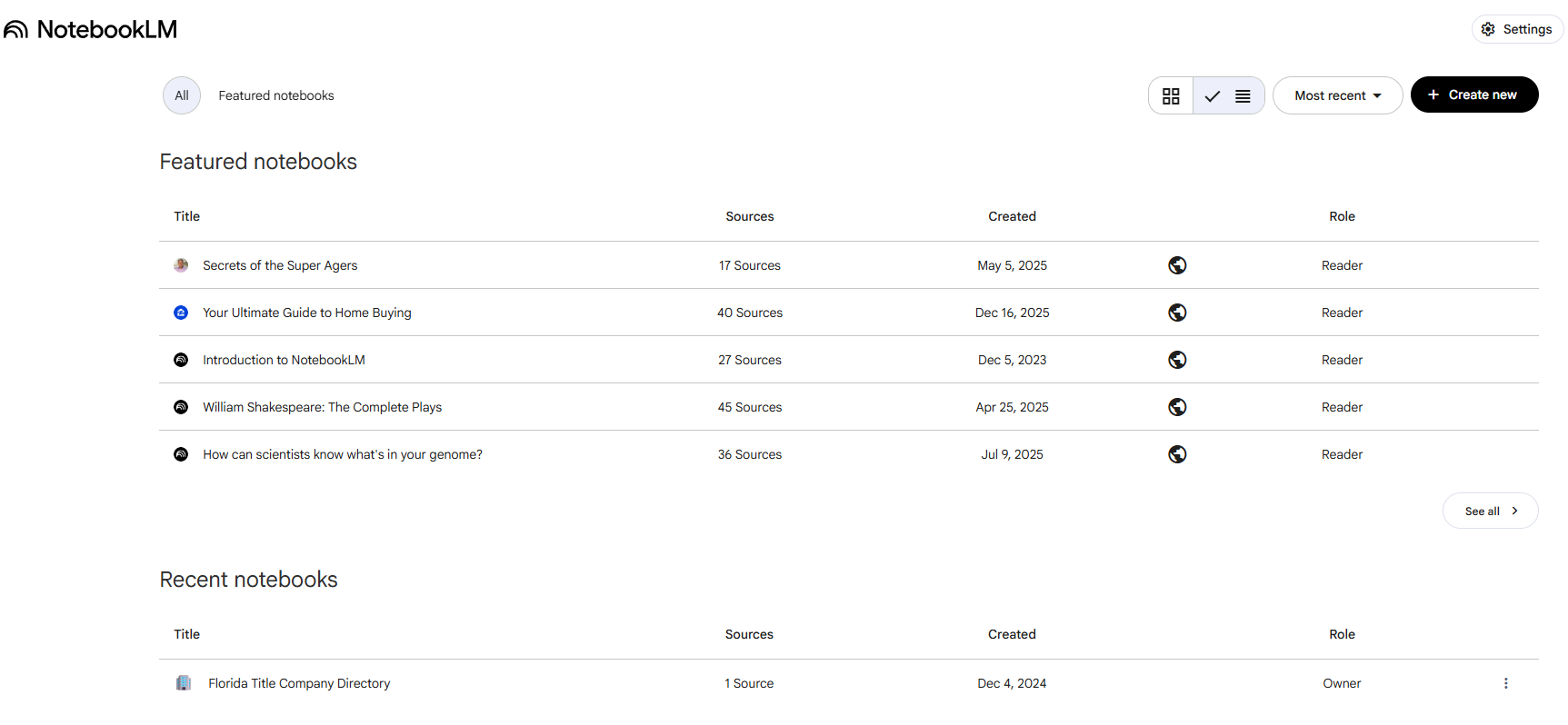Click the May 5, 2025 date
1568x725 pixels.
[1012, 265]
